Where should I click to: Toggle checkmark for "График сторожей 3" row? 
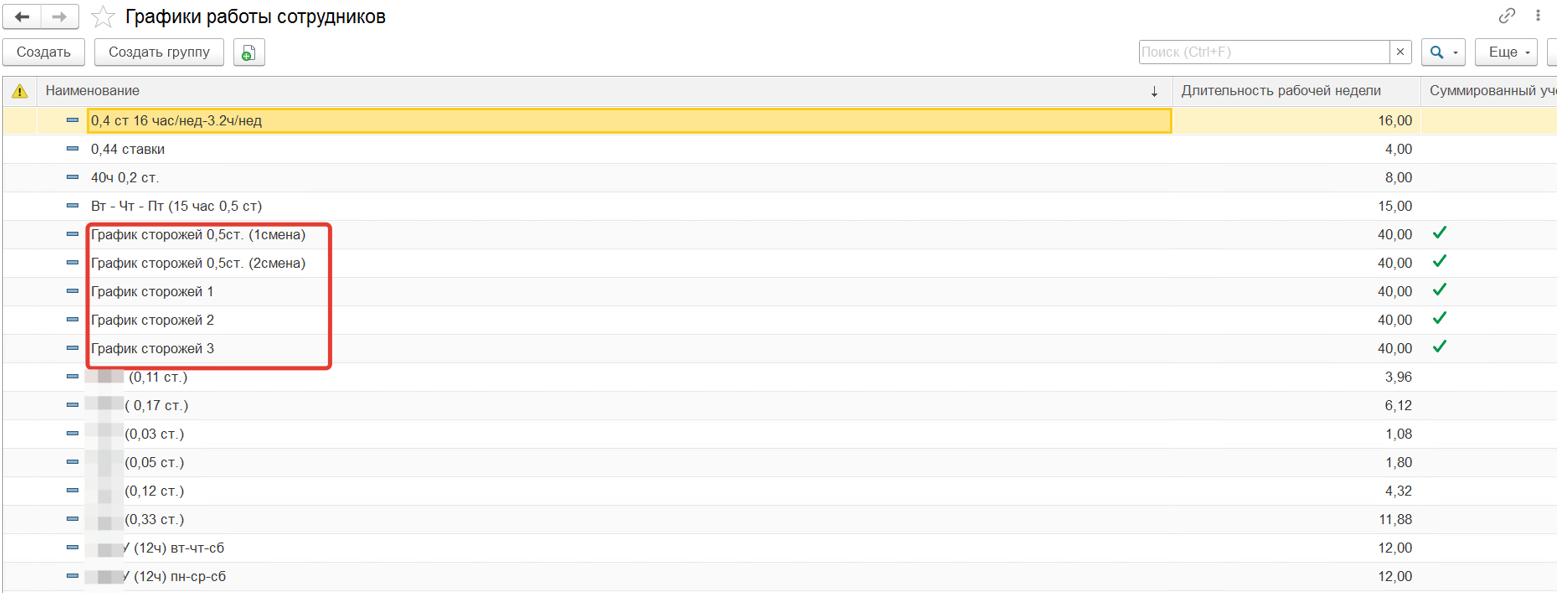1439,347
